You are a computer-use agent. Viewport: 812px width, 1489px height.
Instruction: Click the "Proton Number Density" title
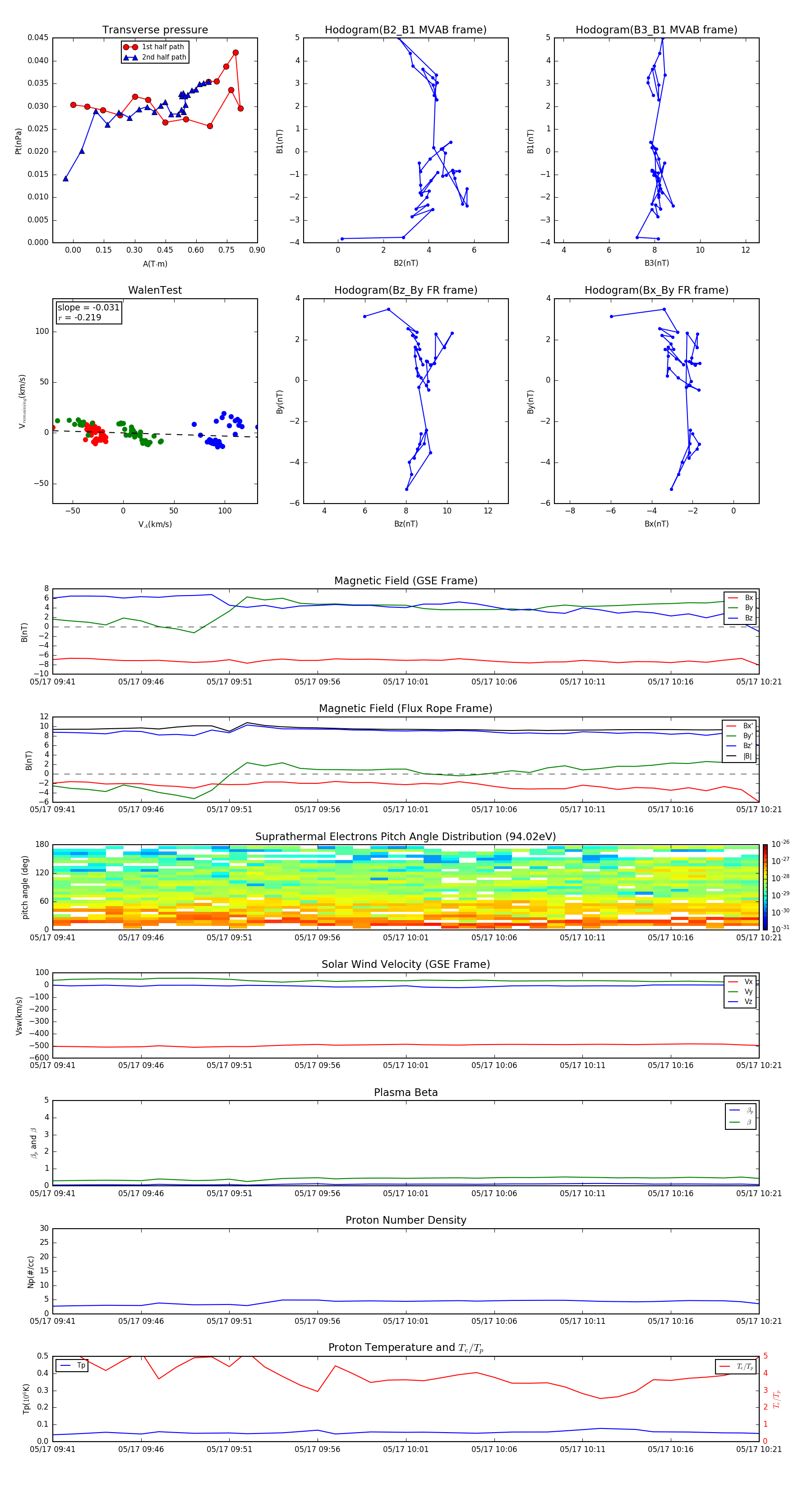tap(406, 1220)
